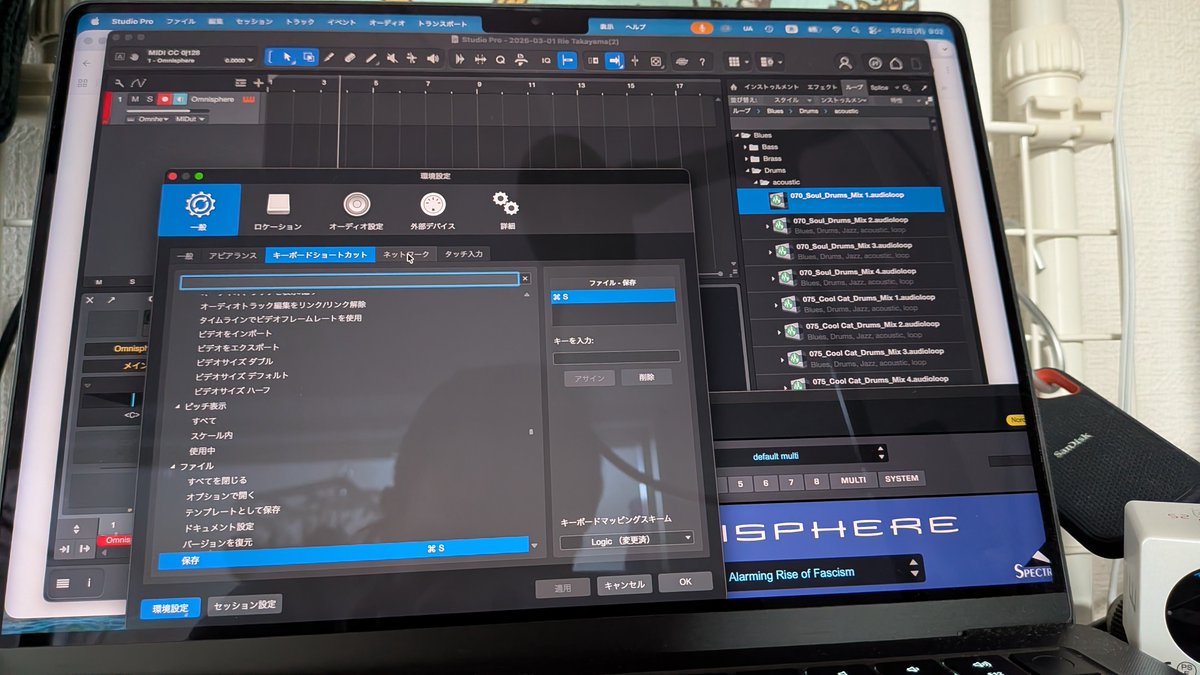
Task: Click the 環境設定 button
Action: 170,608
